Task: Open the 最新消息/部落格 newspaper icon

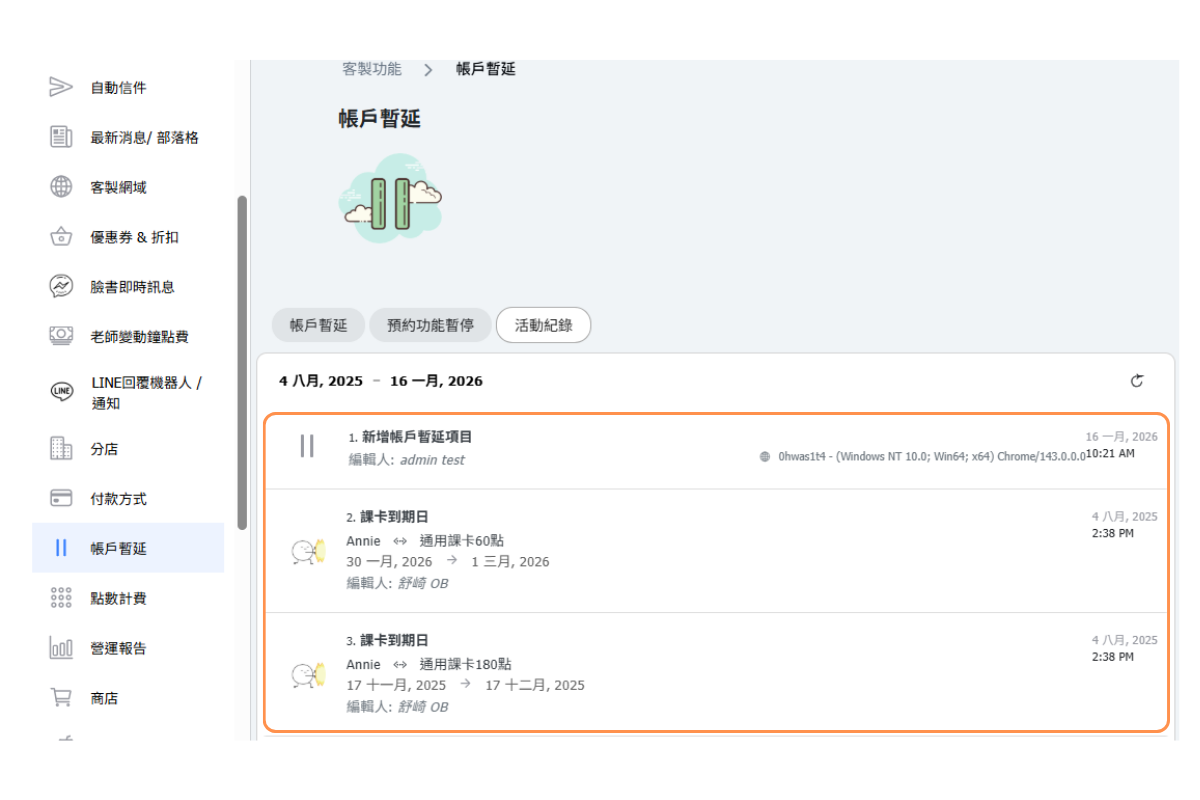Action: pyautogui.click(x=61, y=137)
